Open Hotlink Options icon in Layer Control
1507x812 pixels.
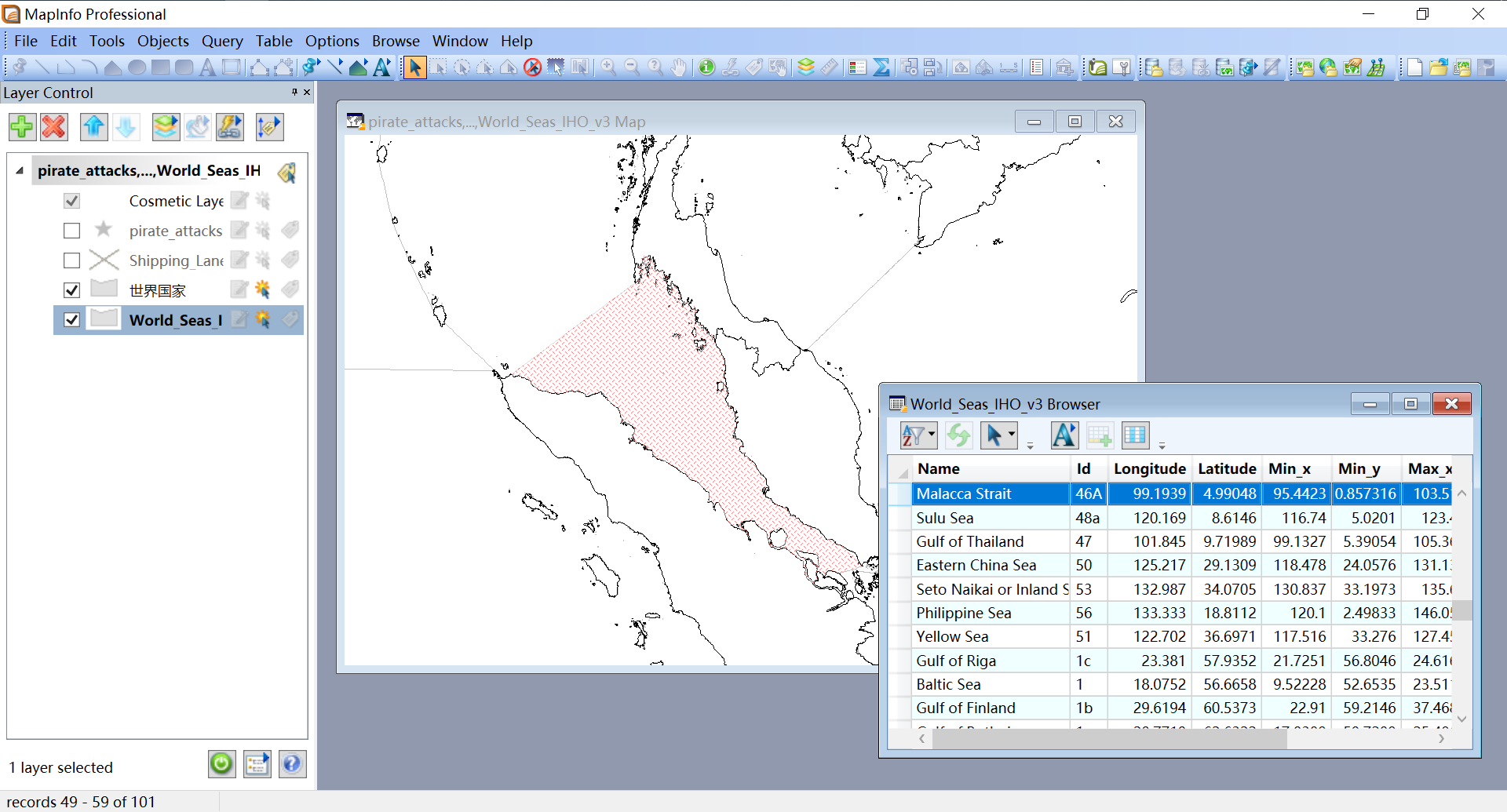(229, 127)
